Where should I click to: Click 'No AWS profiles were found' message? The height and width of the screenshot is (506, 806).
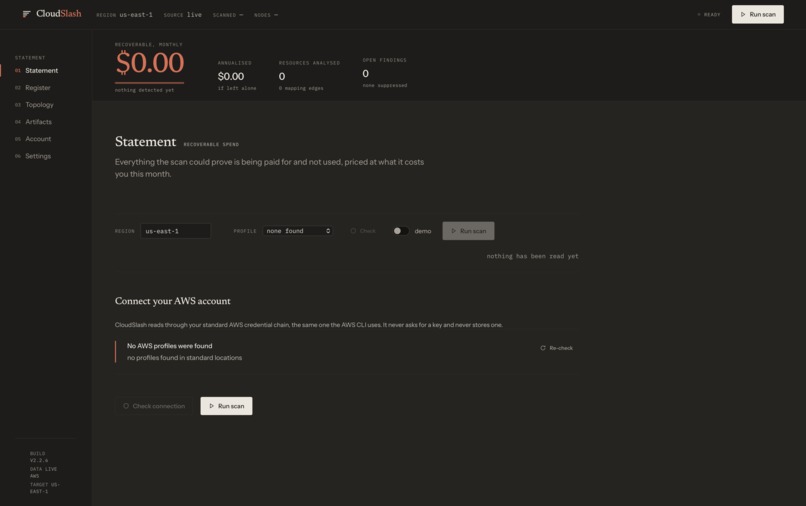[x=170, y=346]
